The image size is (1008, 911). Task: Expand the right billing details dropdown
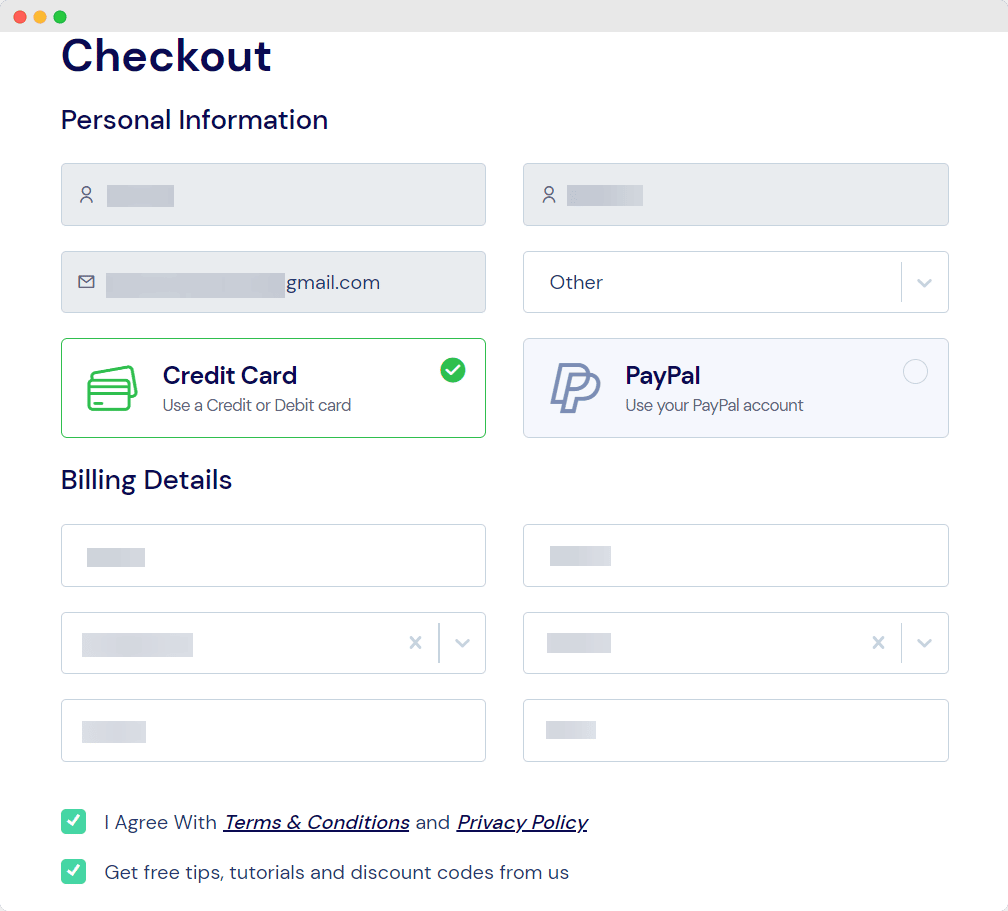click(924, 643)
